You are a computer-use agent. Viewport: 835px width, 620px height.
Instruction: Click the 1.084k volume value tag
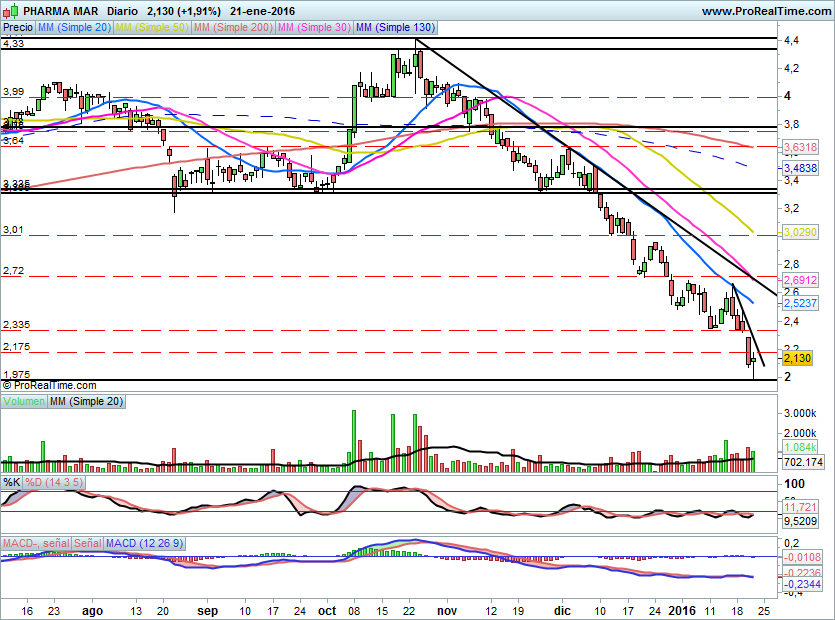point(800,447)
